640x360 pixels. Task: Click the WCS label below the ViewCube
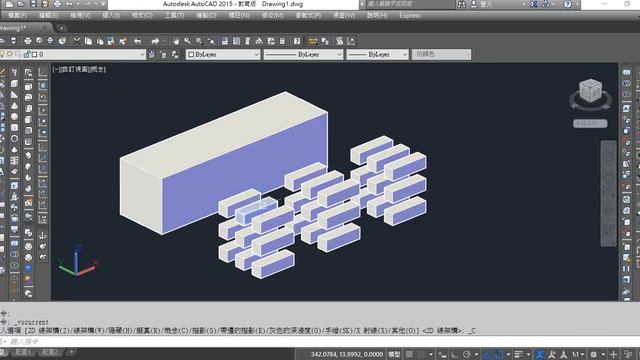tap(590, 123)
